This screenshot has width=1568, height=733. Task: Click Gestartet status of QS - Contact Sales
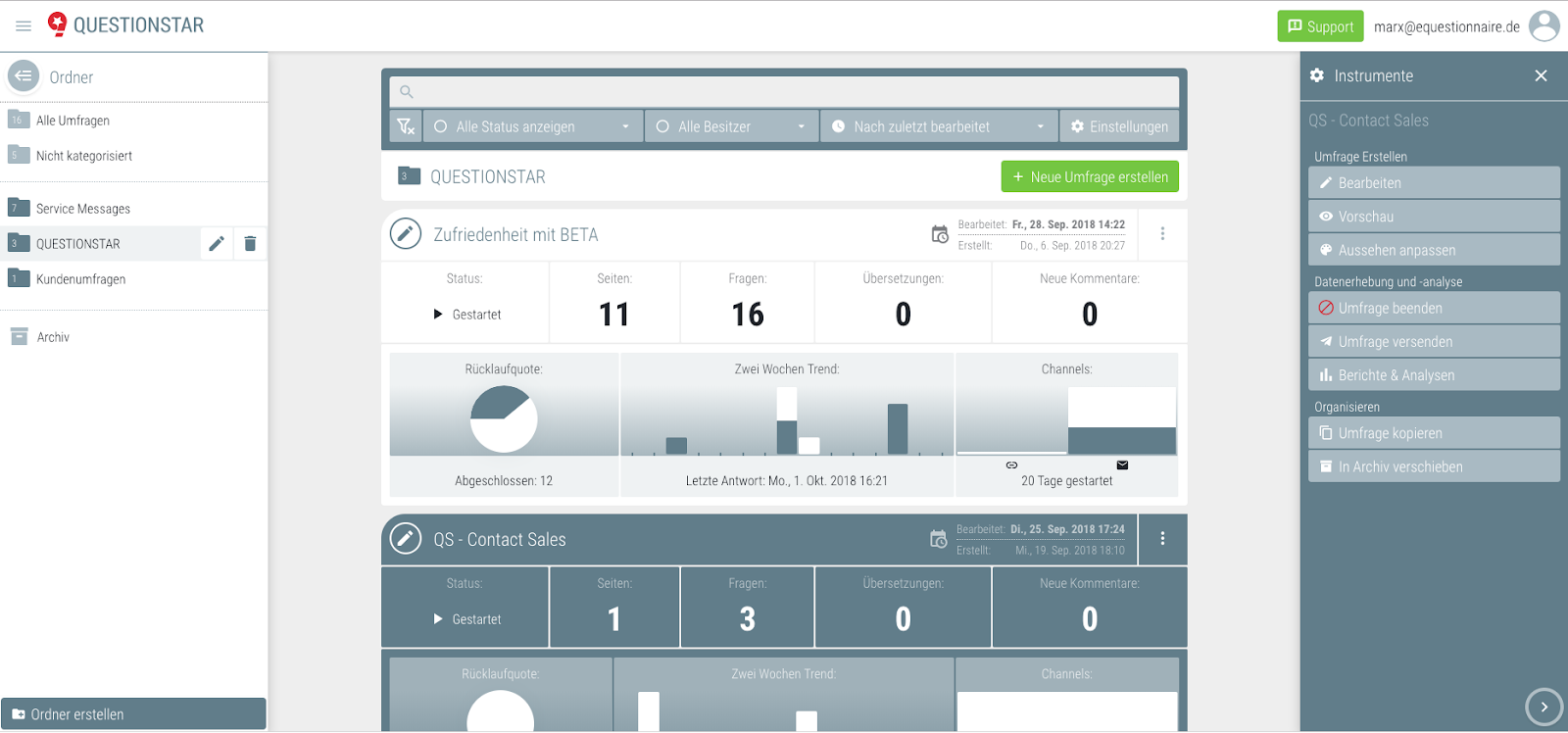coord(467,619)
